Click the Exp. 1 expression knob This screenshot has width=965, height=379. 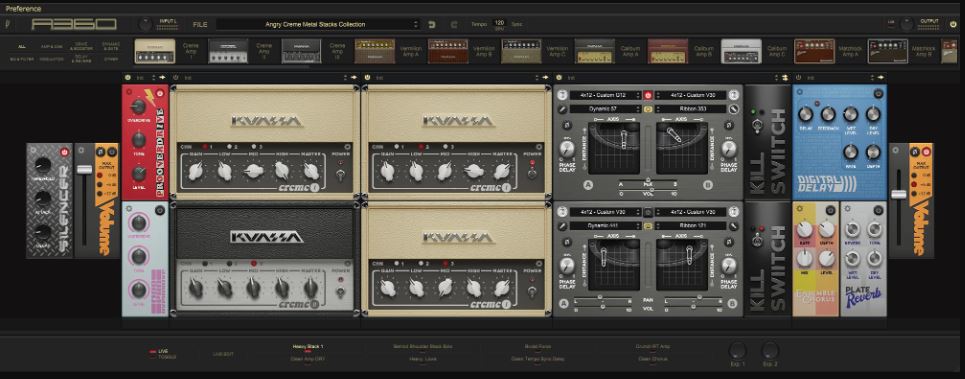click(x=737, y=351)
